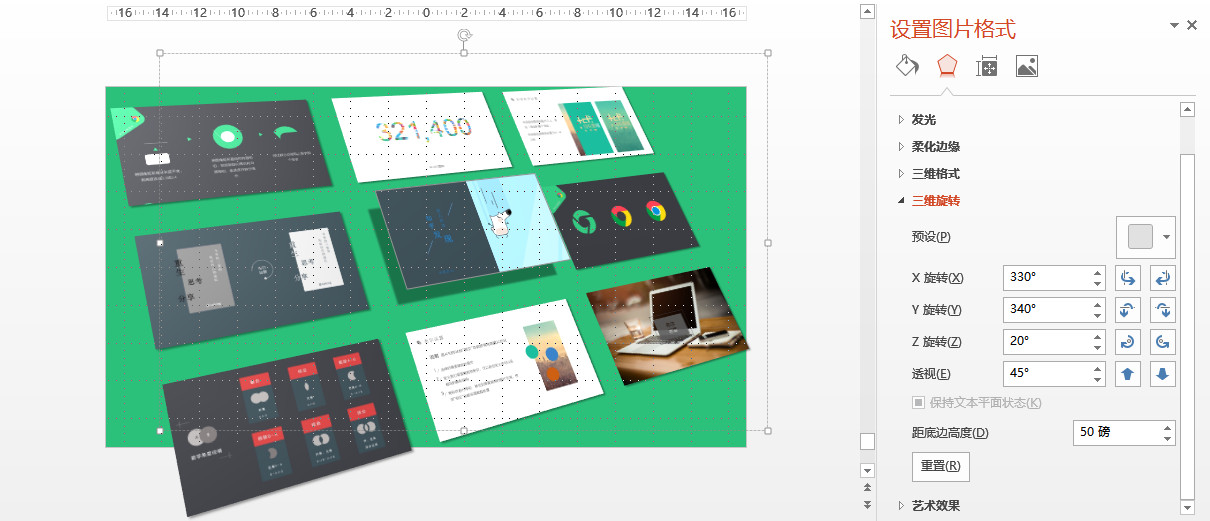Click the 重置 button
Image resolution: width=1210 pixels, height=521 pixels.
click(x=940, y=466)
